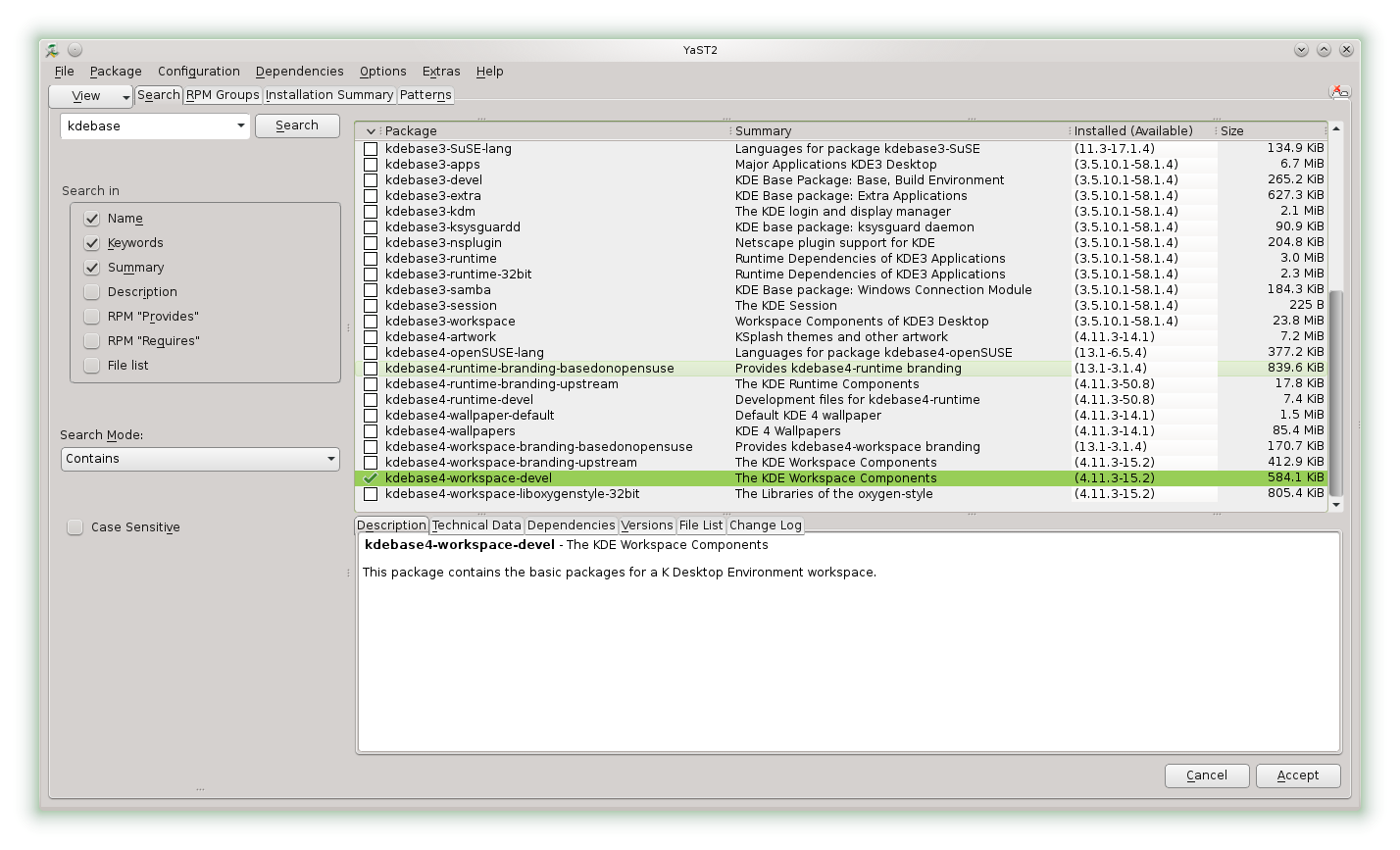Click the package list scroll-down arrow
This screenshot has width=1400, height=850.
(x=1335, y=505)
